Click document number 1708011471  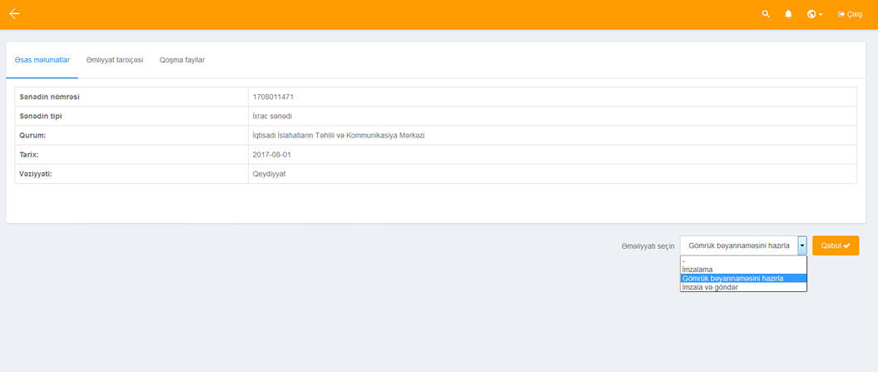[x=273, y=97]
